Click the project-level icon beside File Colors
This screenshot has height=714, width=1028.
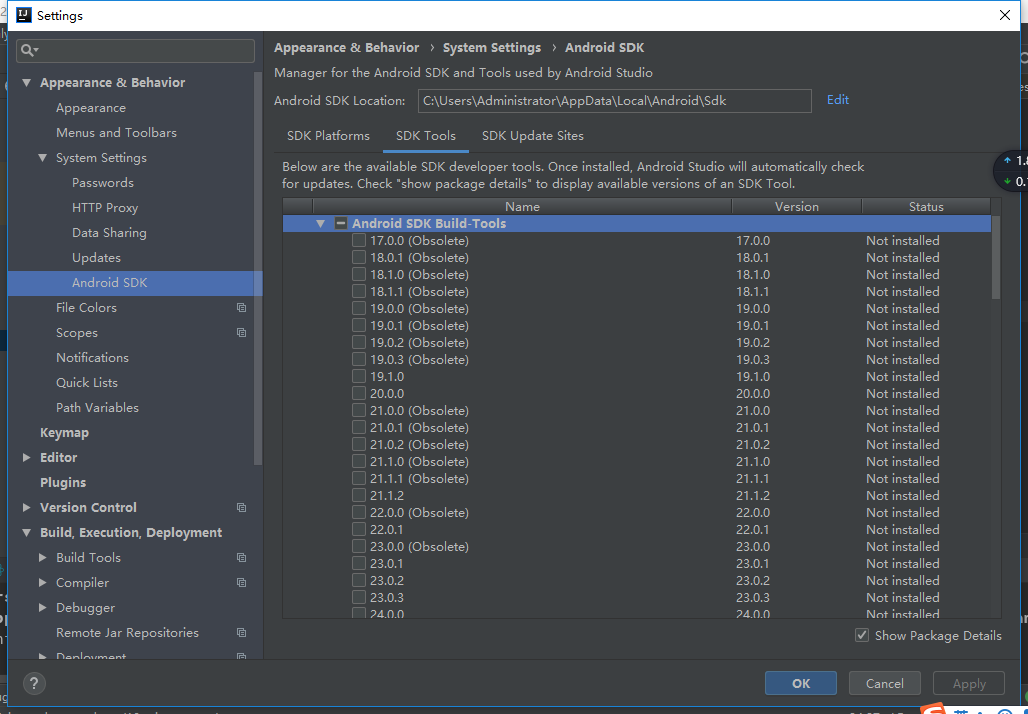point(241,307)
